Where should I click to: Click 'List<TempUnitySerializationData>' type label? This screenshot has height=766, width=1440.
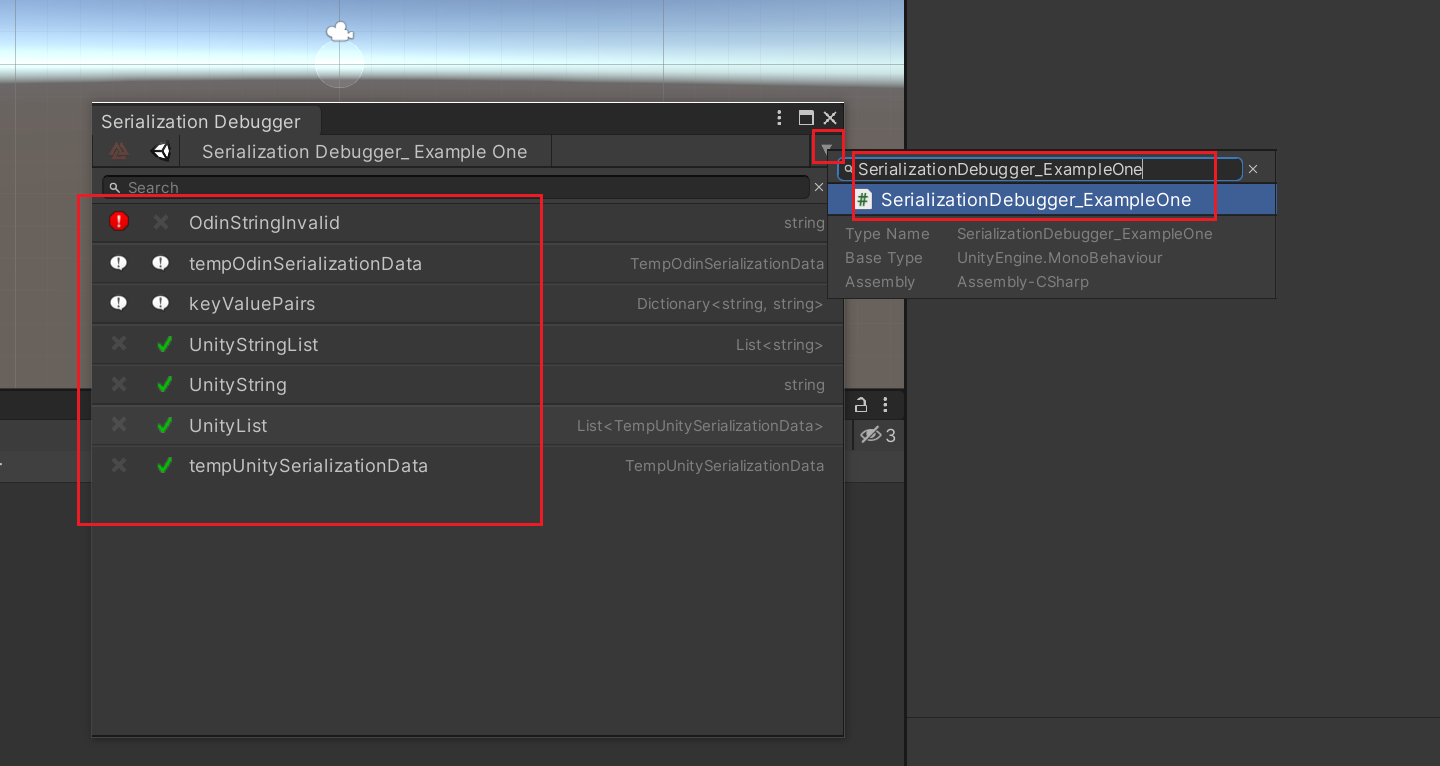pos(700,426)
